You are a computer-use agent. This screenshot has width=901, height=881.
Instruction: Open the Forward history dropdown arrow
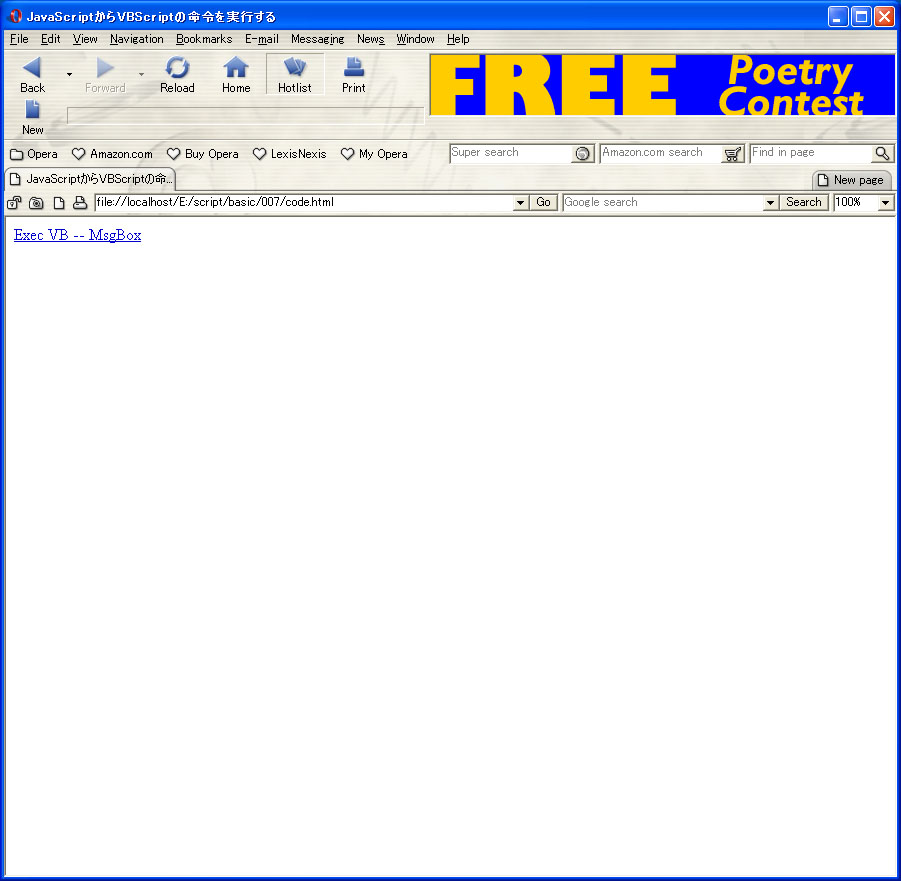141,74
